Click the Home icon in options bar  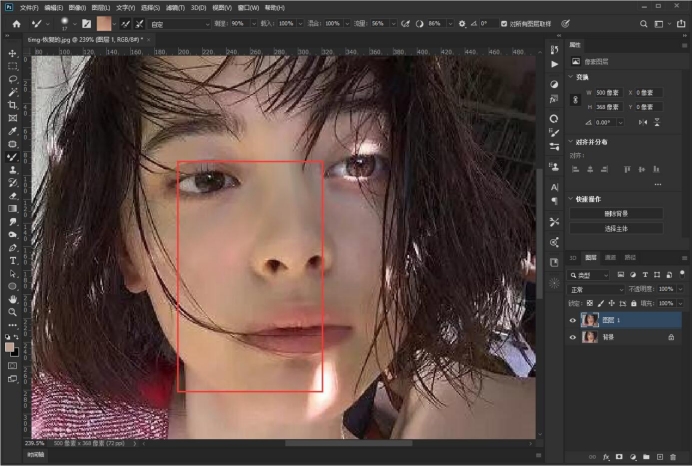(16, 24)
